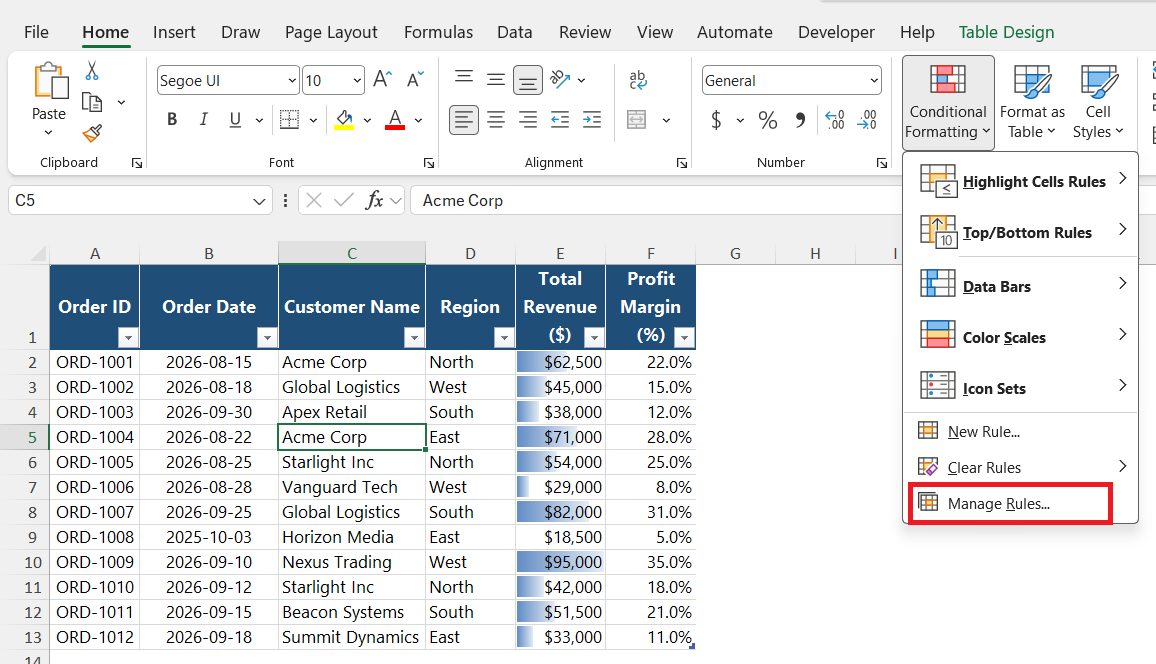Screen dimensions: 1156x664
Task: Click Merge & Center icon
Action: point(636,119)
